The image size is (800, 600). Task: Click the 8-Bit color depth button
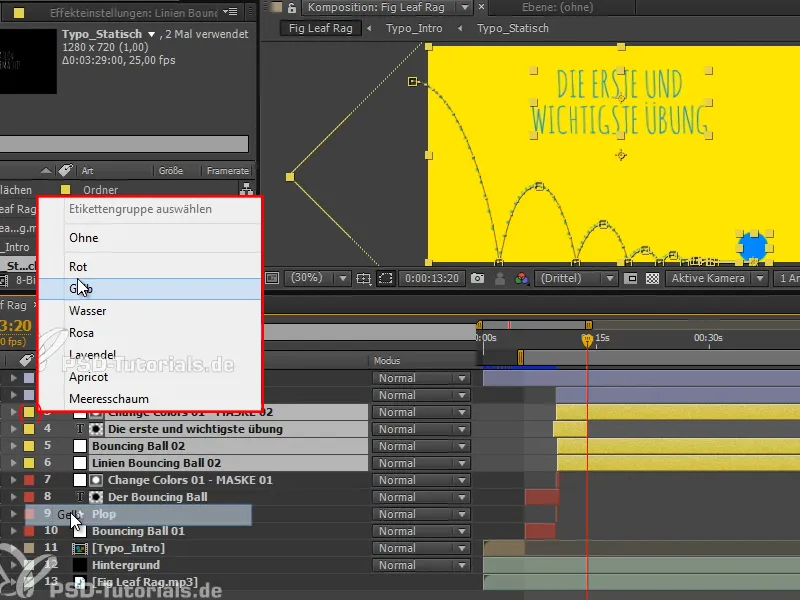25,280
